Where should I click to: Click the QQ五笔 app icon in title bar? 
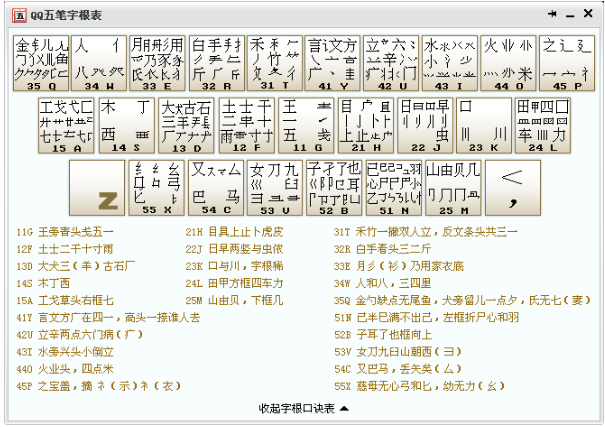click(x=19, y=15)
